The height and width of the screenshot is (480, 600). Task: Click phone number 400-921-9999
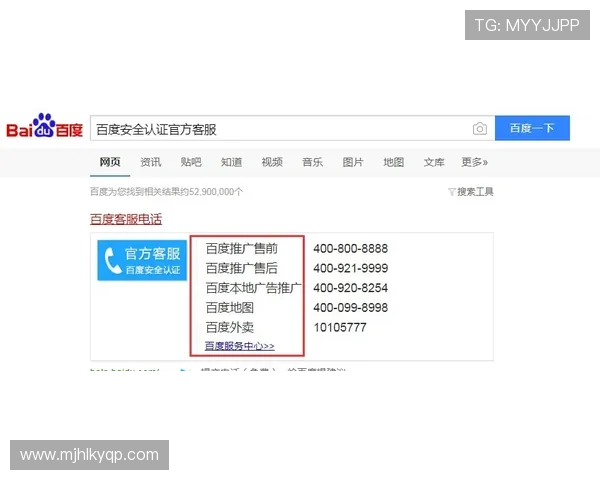[x=351, y=268]
